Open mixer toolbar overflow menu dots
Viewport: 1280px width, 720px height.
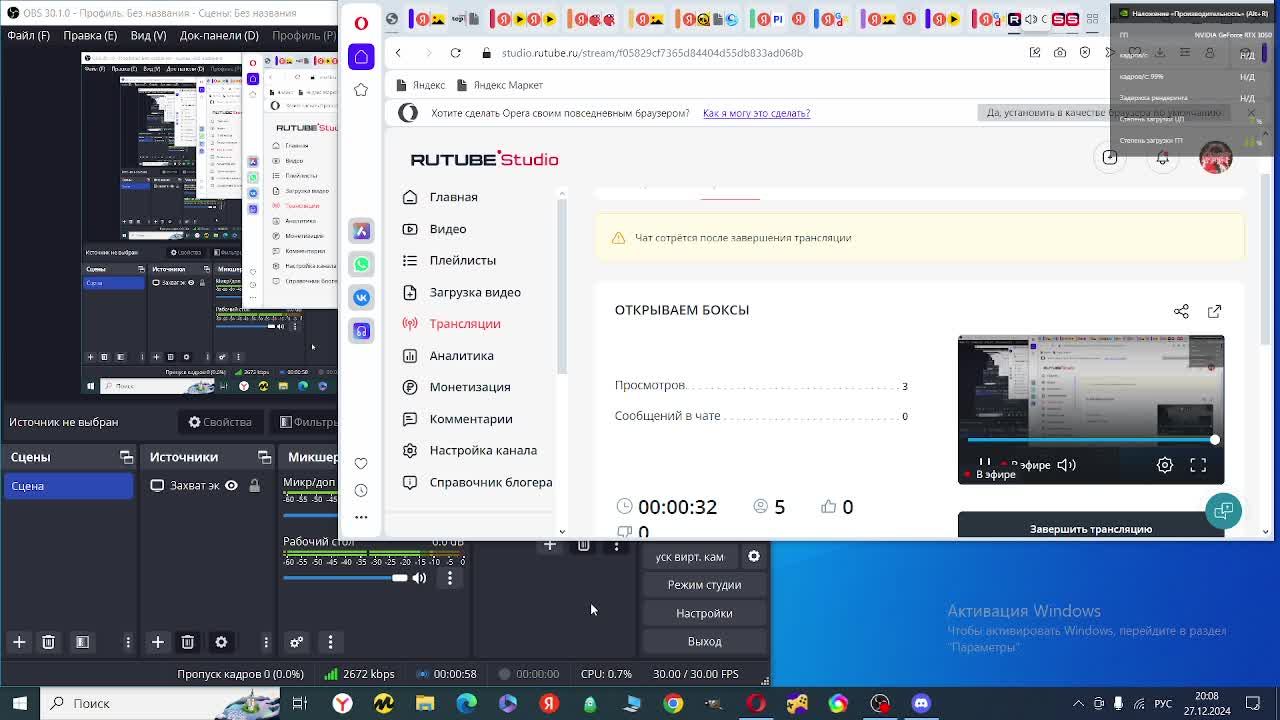[330, 642]
